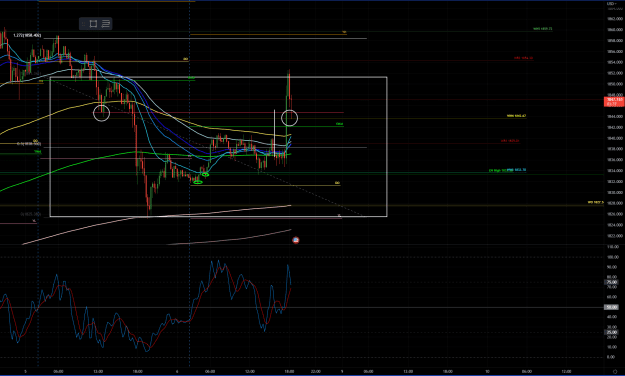Click the date label 10 on time axis
The image size is (625, 376).
(x=487, y=371)
